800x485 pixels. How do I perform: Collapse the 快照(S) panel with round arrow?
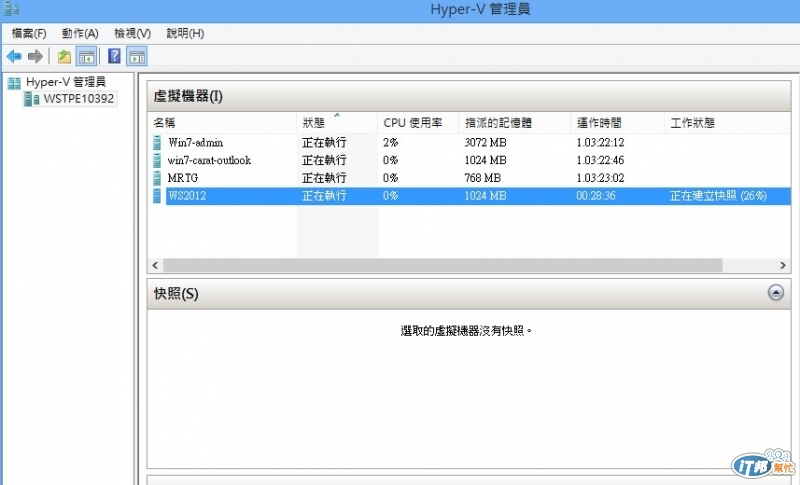click(776, 292)
